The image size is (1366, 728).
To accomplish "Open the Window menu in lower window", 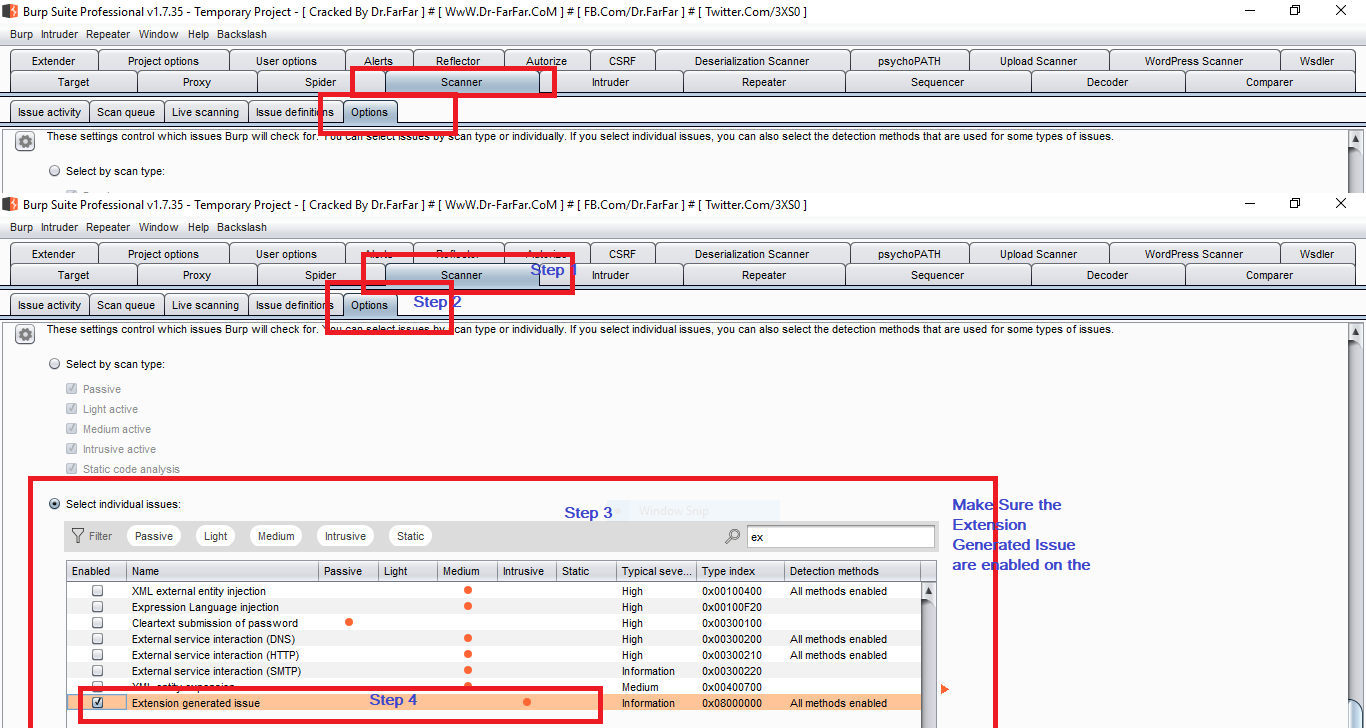I will point(158,227).
